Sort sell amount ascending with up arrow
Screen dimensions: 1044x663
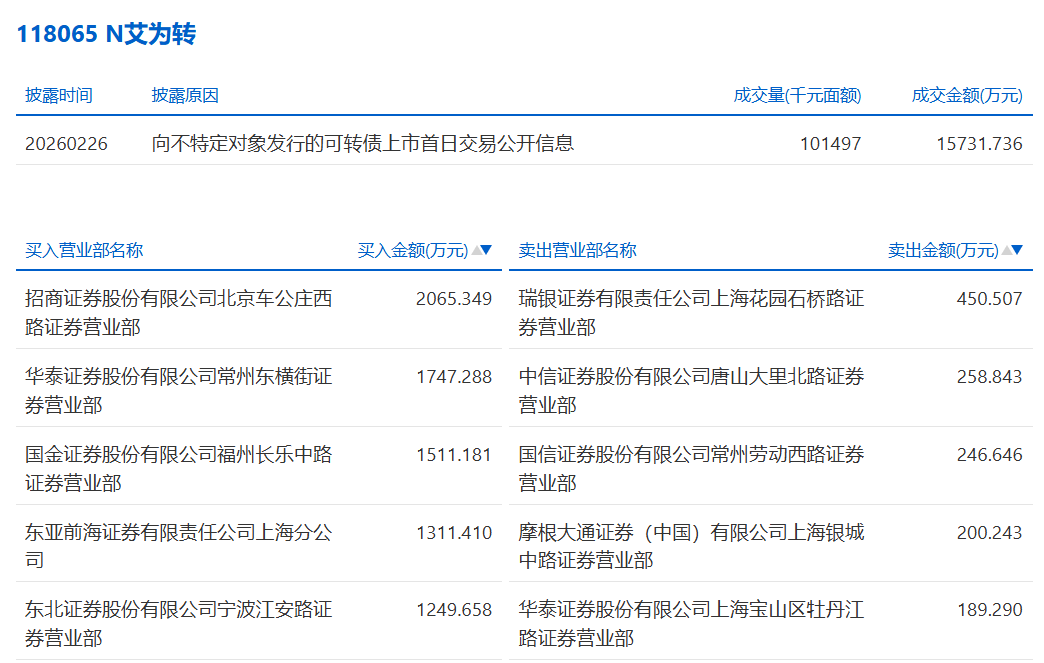tap(1007, 251)
